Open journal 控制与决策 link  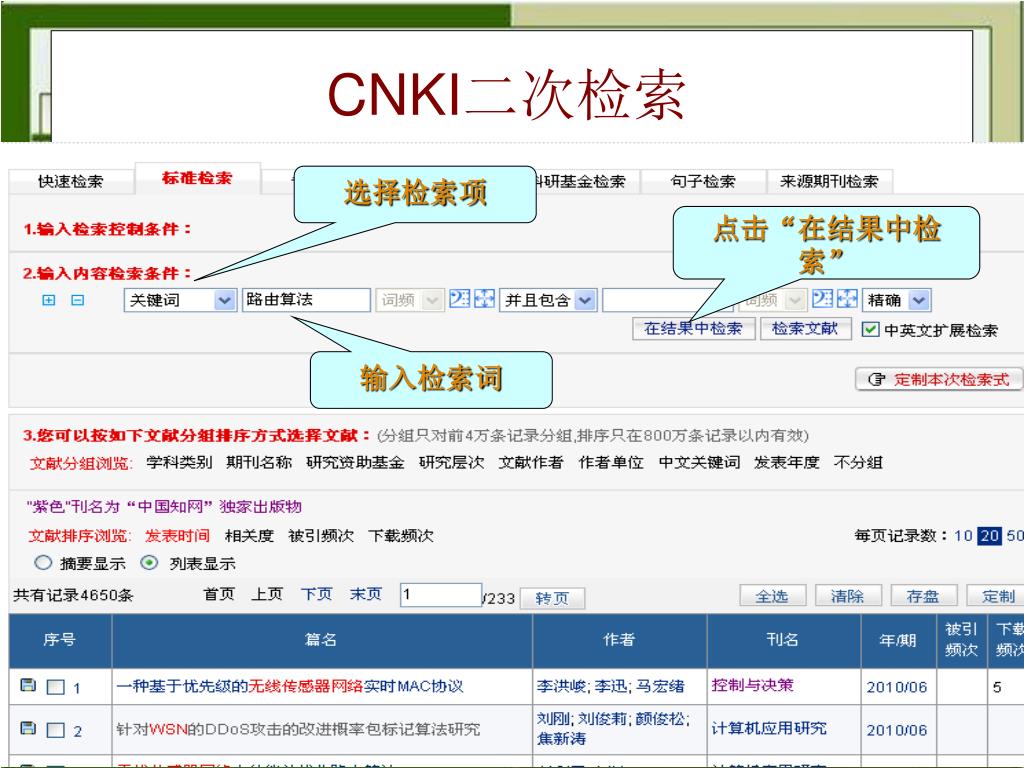click(753, 685)
